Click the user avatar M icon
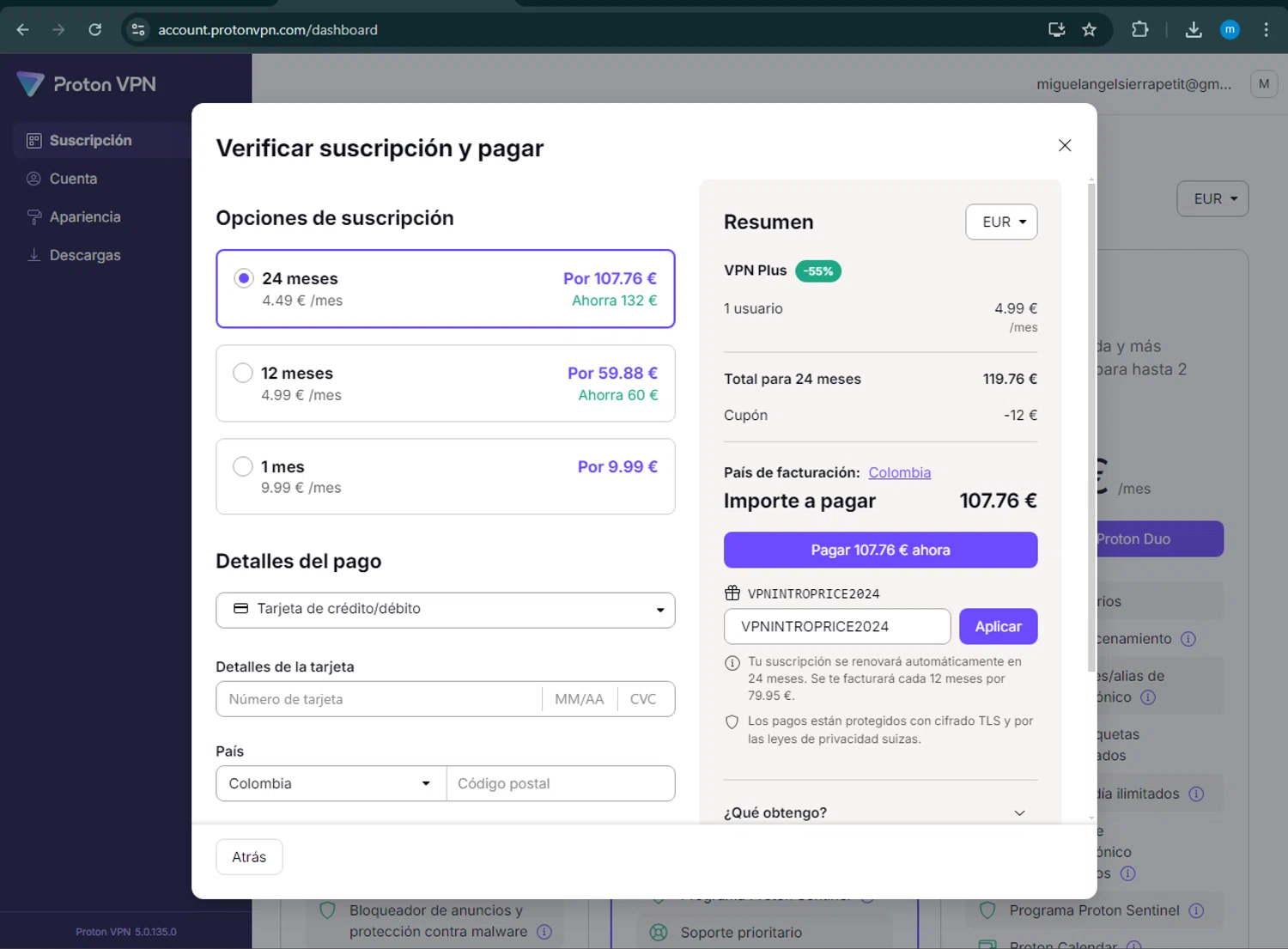 (1263, 83)
